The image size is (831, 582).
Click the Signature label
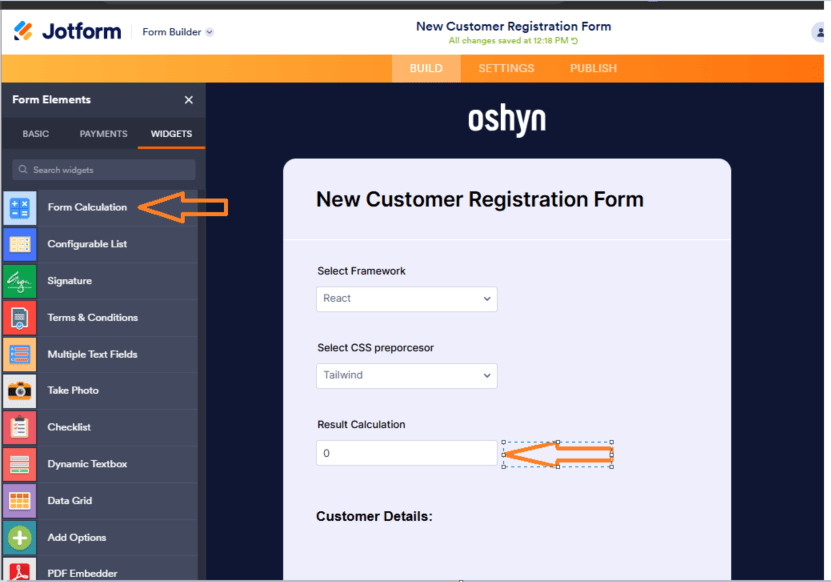pyautogui.click(x=69, y=281)
